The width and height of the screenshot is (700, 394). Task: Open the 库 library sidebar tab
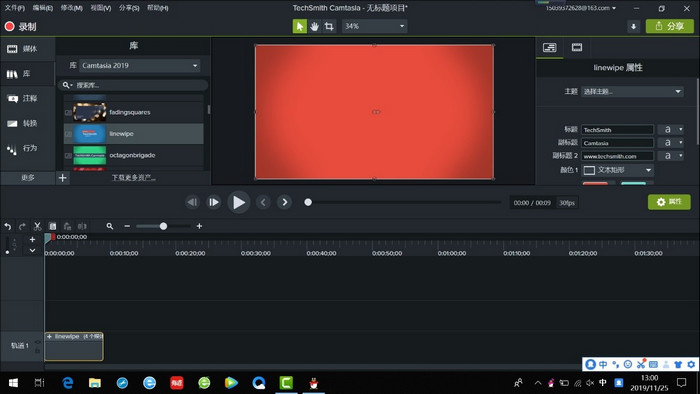[28, 74]
